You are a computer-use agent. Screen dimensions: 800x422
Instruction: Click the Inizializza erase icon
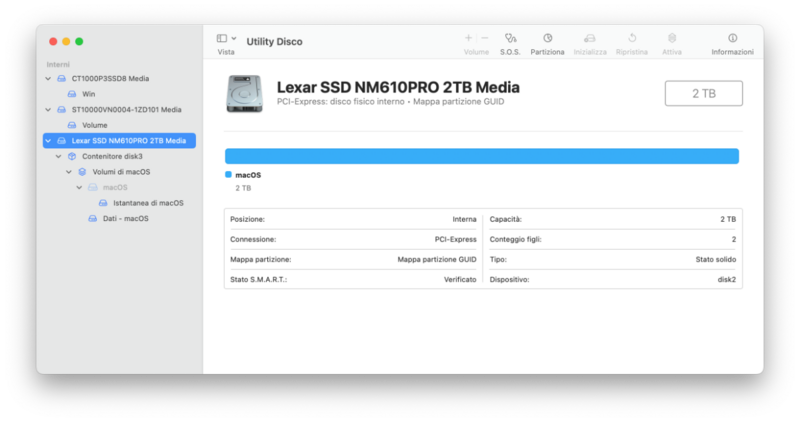pos(590,38)
